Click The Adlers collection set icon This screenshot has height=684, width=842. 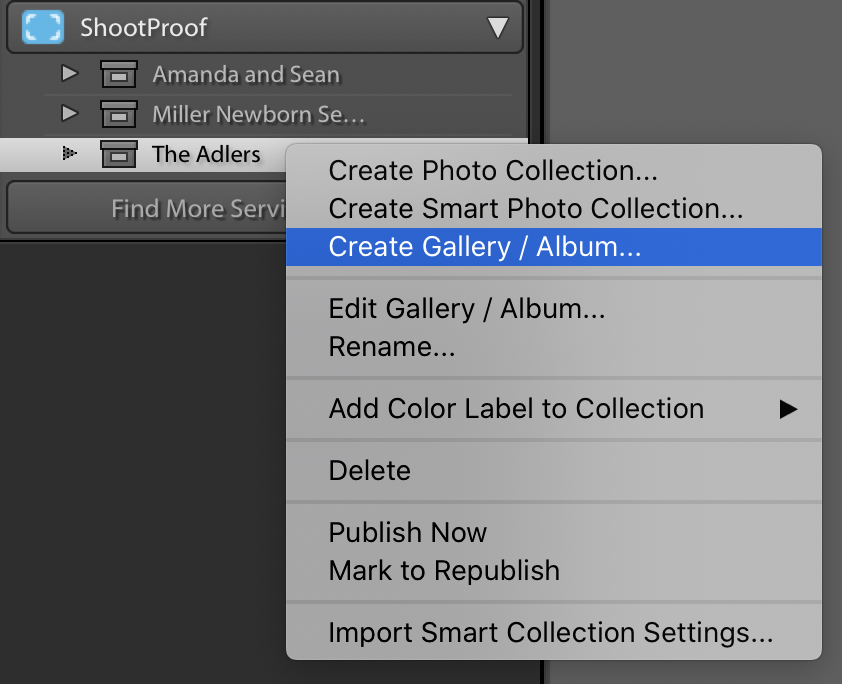pyautogui.click(x=119, y=154)
